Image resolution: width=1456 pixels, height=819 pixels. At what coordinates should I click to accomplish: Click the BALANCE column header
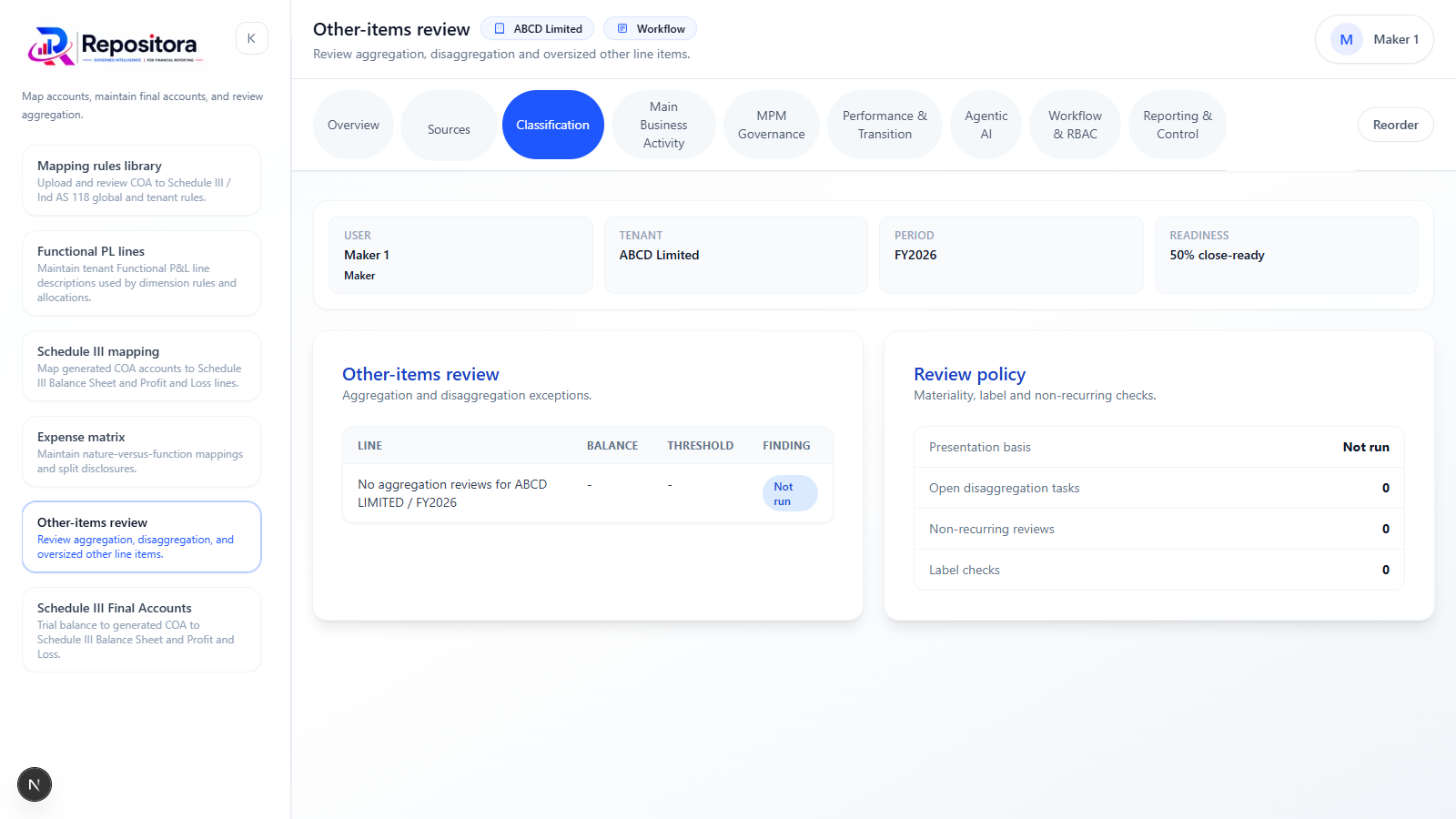[x=612, y=446]
